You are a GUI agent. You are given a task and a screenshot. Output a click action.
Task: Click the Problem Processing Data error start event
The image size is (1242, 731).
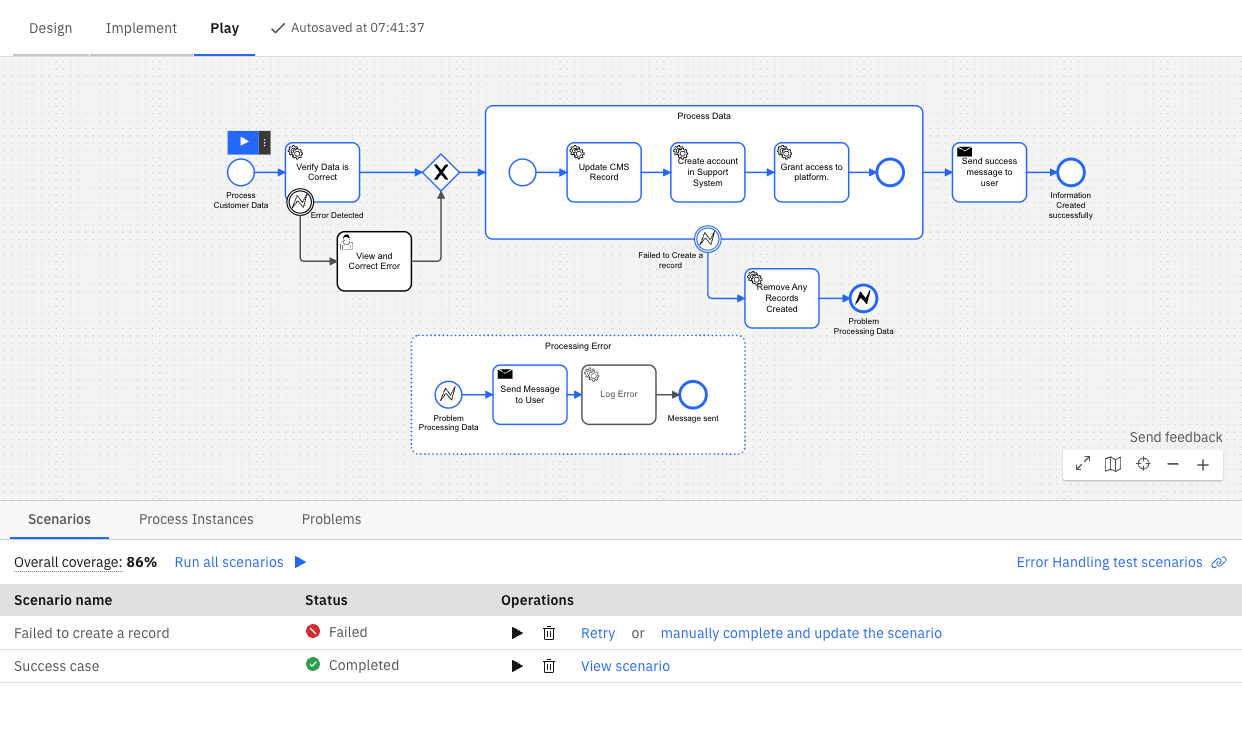[448, 394]
